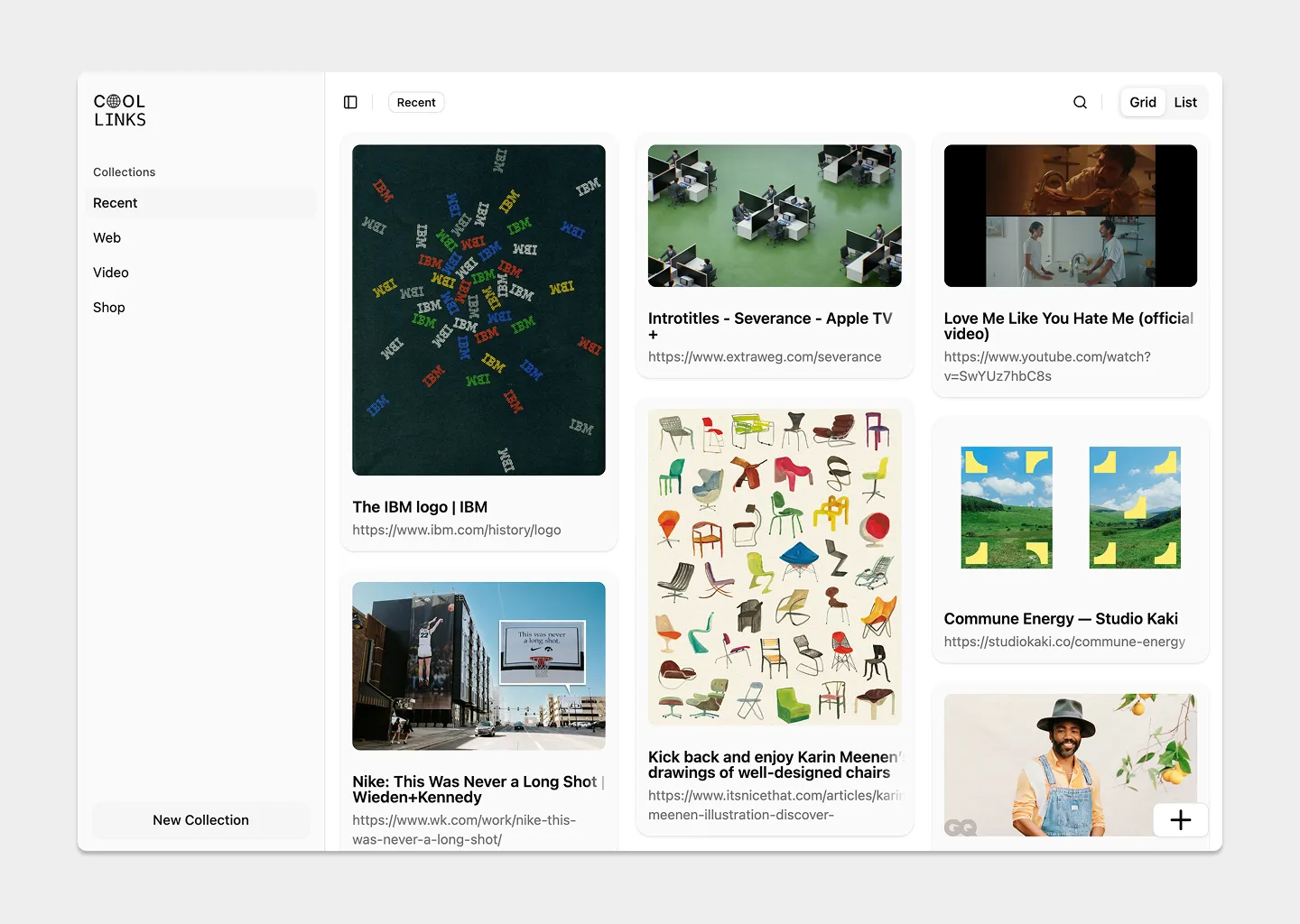Click 'Love Me Like You Hate Me' title
Viewport: 1300px width, 924px height.
[x=1069, y=326]
